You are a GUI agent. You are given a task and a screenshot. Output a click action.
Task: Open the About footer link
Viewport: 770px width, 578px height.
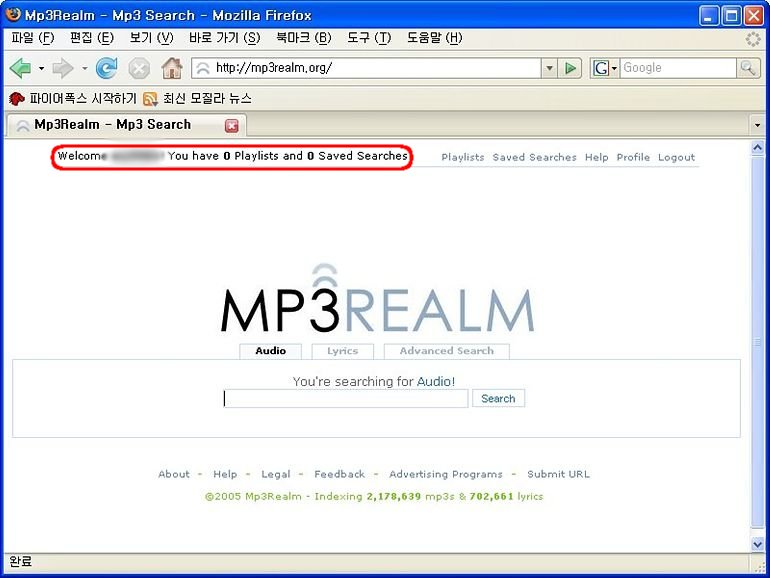pos(174,474)
